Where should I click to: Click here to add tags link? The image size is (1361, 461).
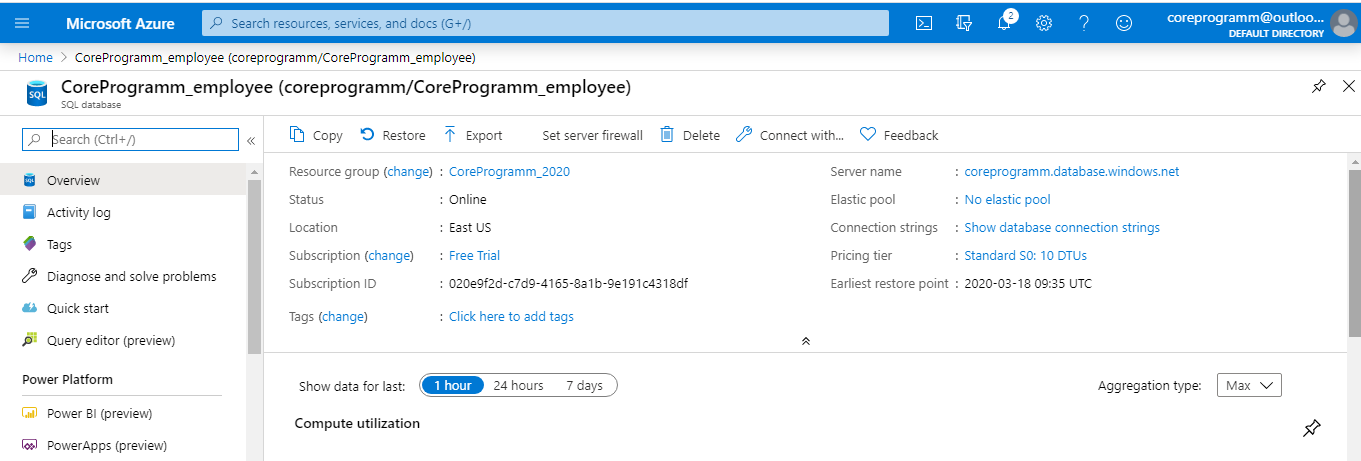tap(511, 316)
